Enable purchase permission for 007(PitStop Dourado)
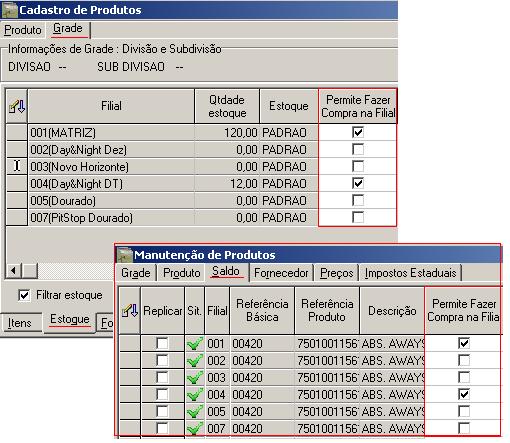Screen dimensions: 510x443 click(x=358, y=217)
